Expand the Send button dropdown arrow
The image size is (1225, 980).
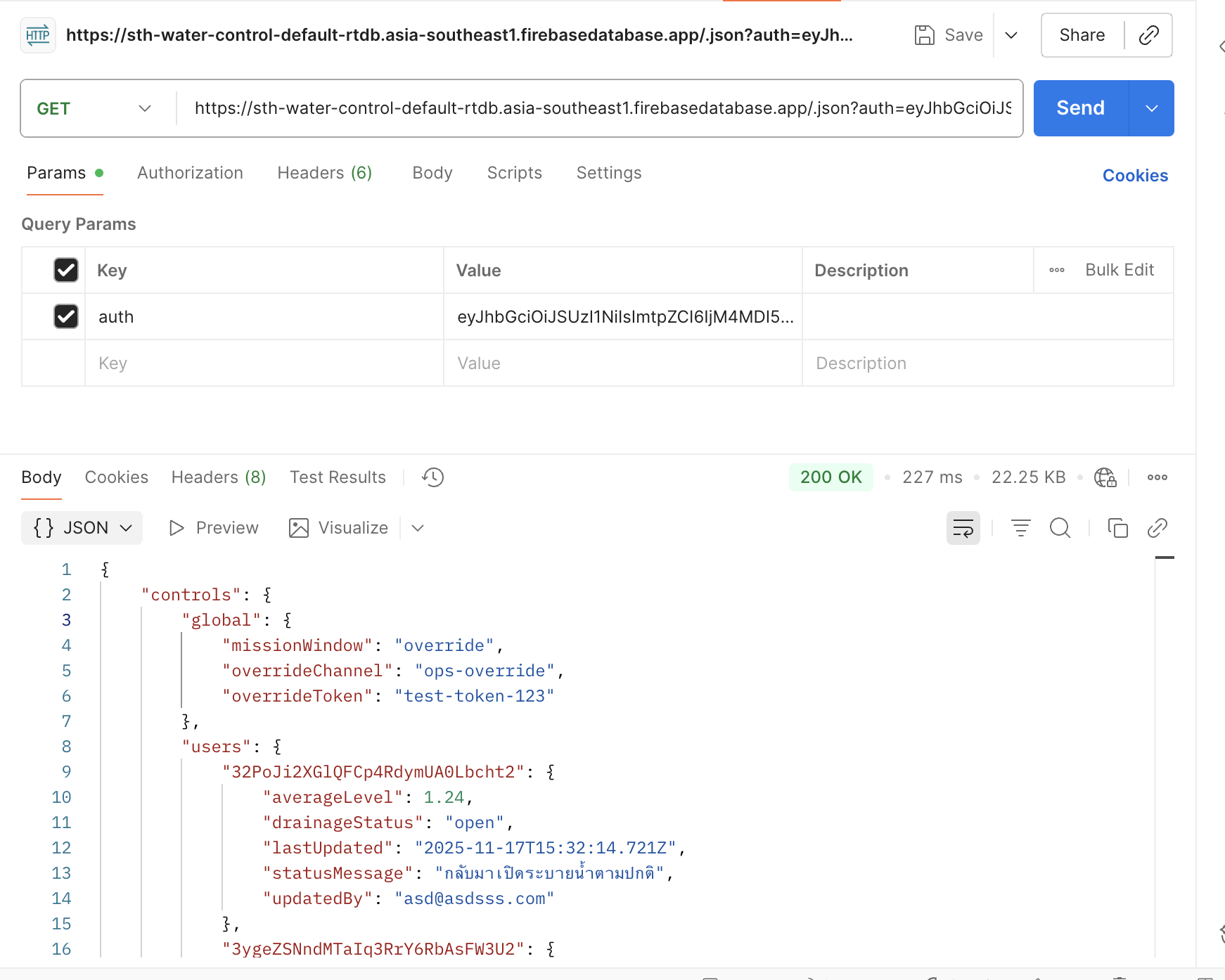click(x=1151, y=108)
